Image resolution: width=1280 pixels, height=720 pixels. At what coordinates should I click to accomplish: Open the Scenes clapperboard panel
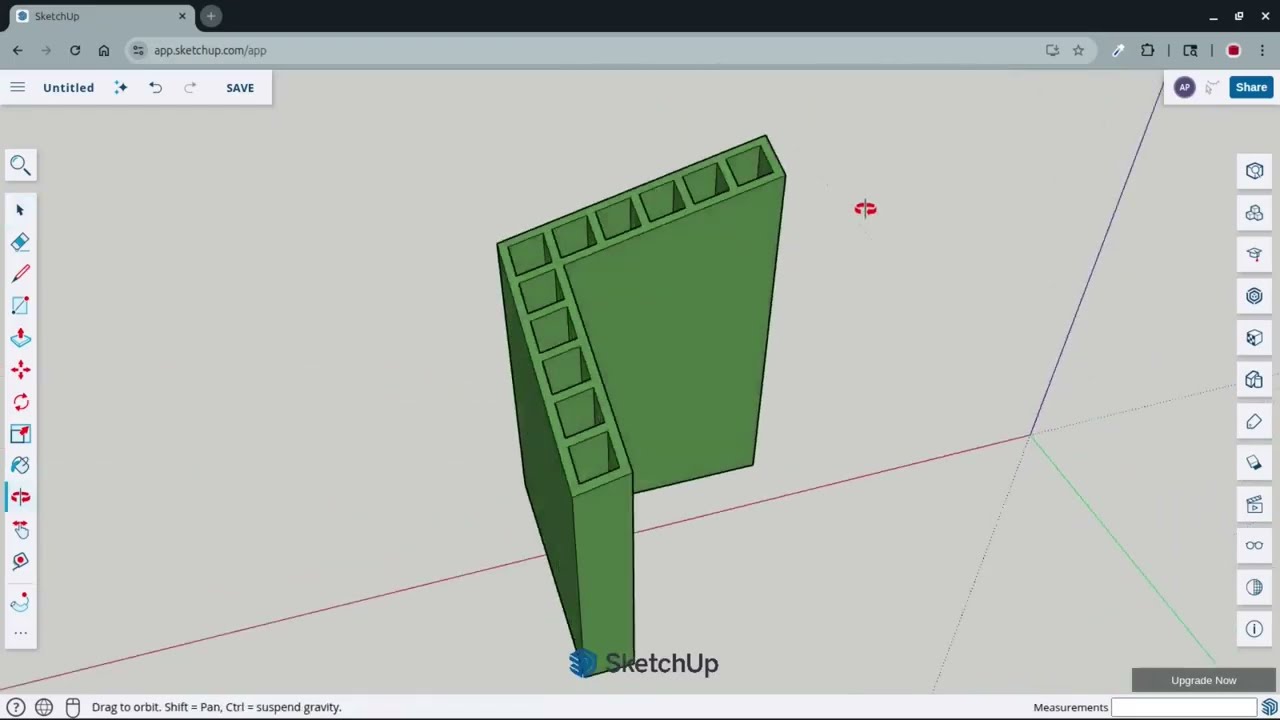click(x=1254, y=505)
